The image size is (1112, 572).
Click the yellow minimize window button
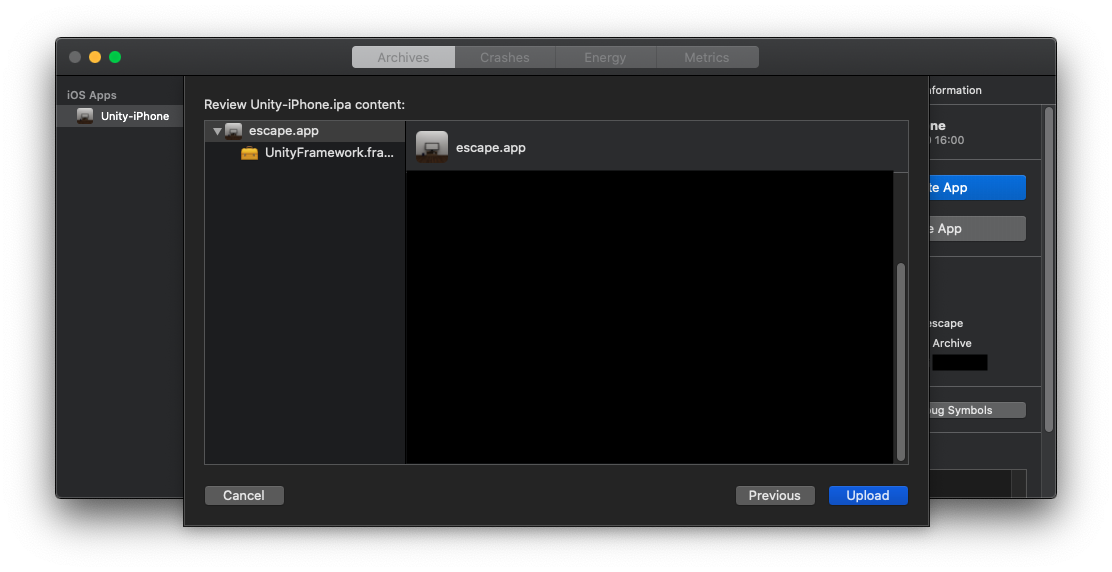point(95,57)
